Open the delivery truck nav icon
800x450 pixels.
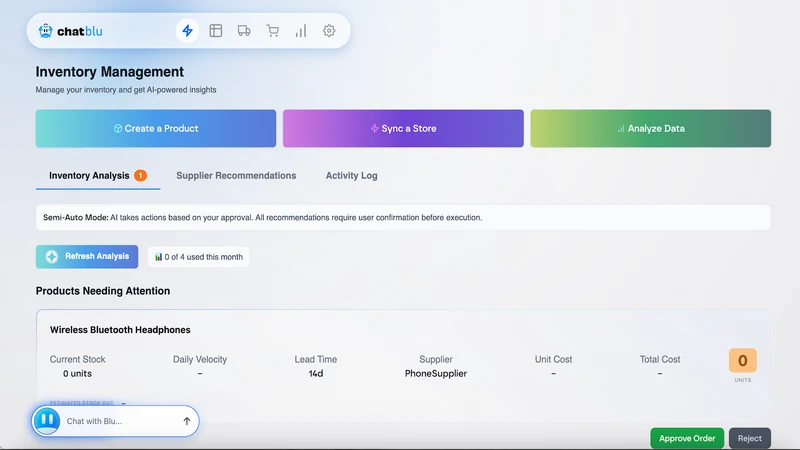click(x=244, y=31)
